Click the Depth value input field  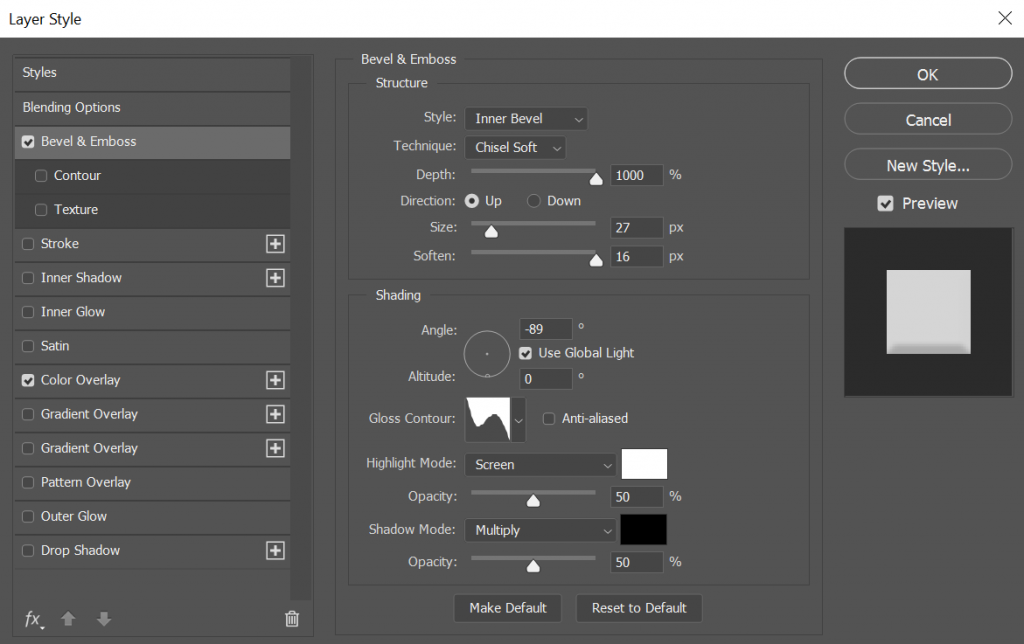(636, 175)
